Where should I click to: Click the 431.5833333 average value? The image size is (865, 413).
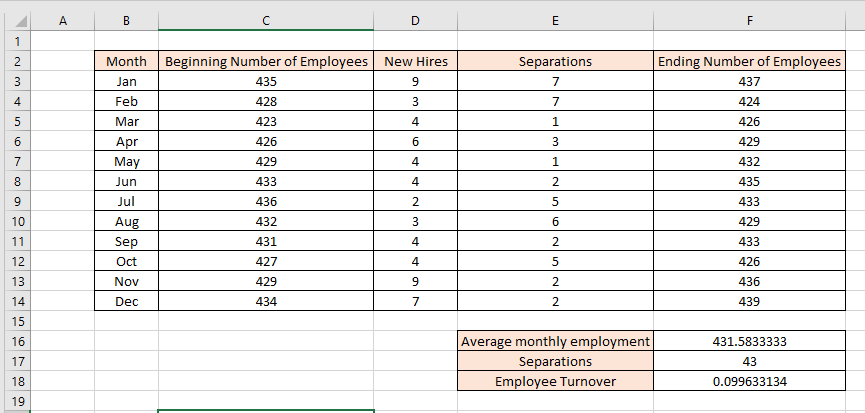[749, 341]
